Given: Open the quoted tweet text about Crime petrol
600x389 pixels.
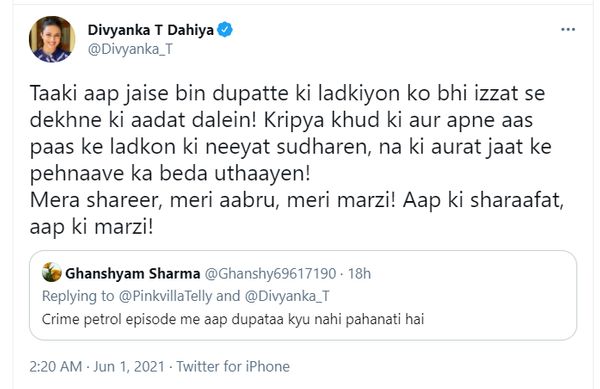Looking at the screenshot, I should pyautogui.click(x=233, y=319).
